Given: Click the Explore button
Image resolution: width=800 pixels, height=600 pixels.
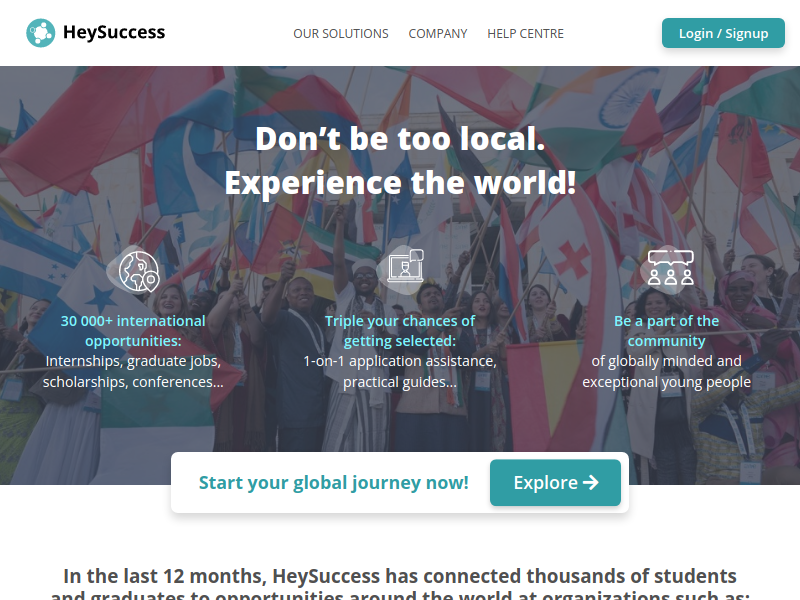Looking at the screenshot, I should [x=556, y=483].
